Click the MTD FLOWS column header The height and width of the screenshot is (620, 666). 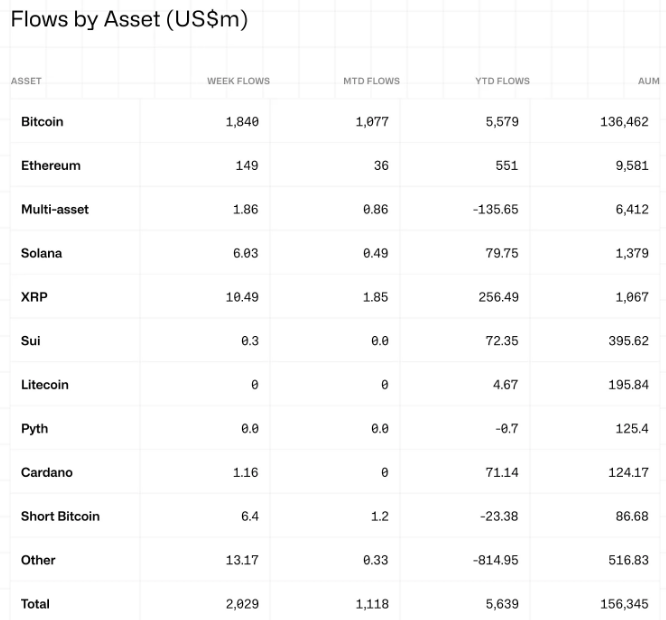point(371,81)
